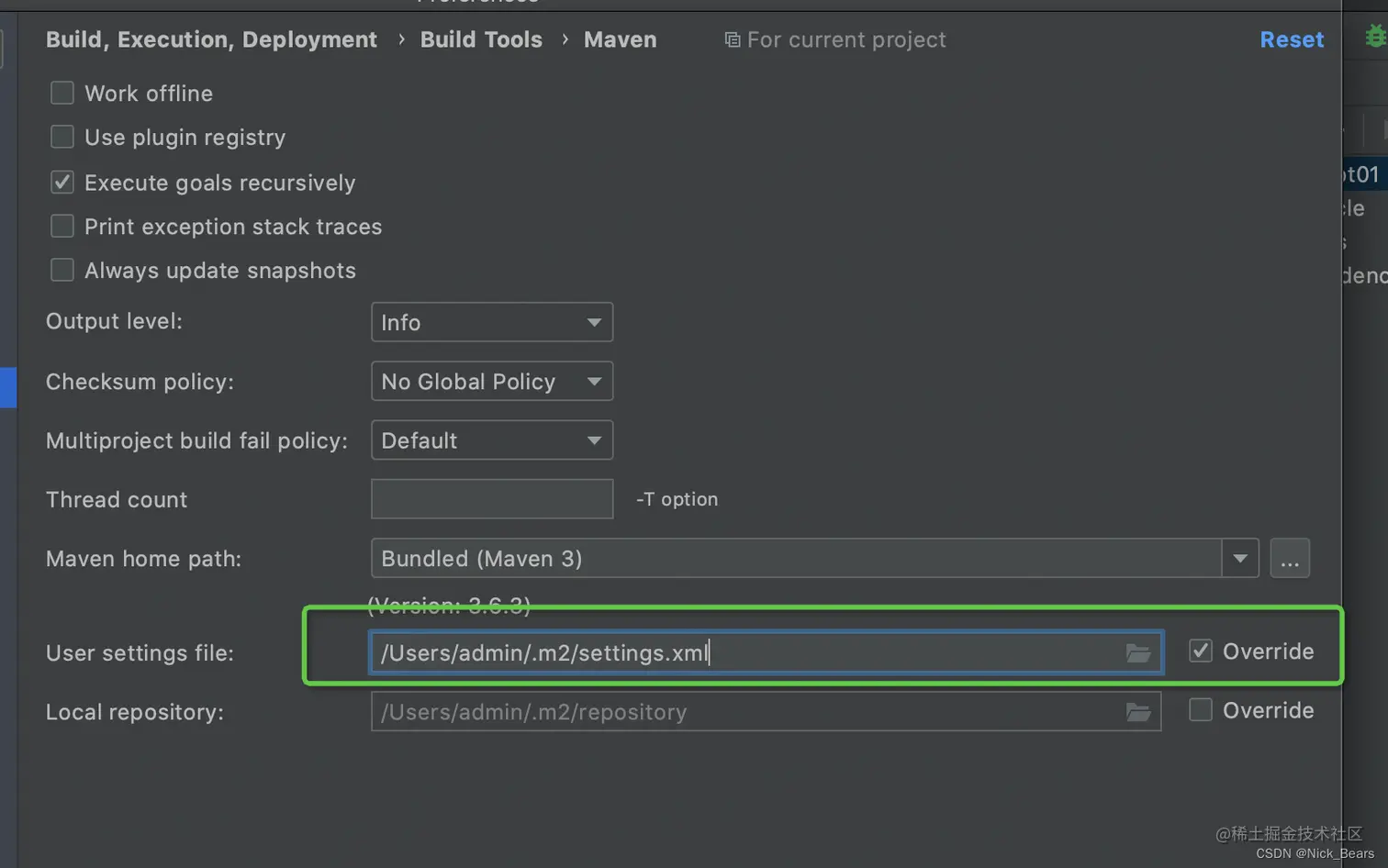Image resolution: width=1388 pixels, height=868 pixels.
Task: Open folder browser for User settings file
Action: pos(1138,652)
